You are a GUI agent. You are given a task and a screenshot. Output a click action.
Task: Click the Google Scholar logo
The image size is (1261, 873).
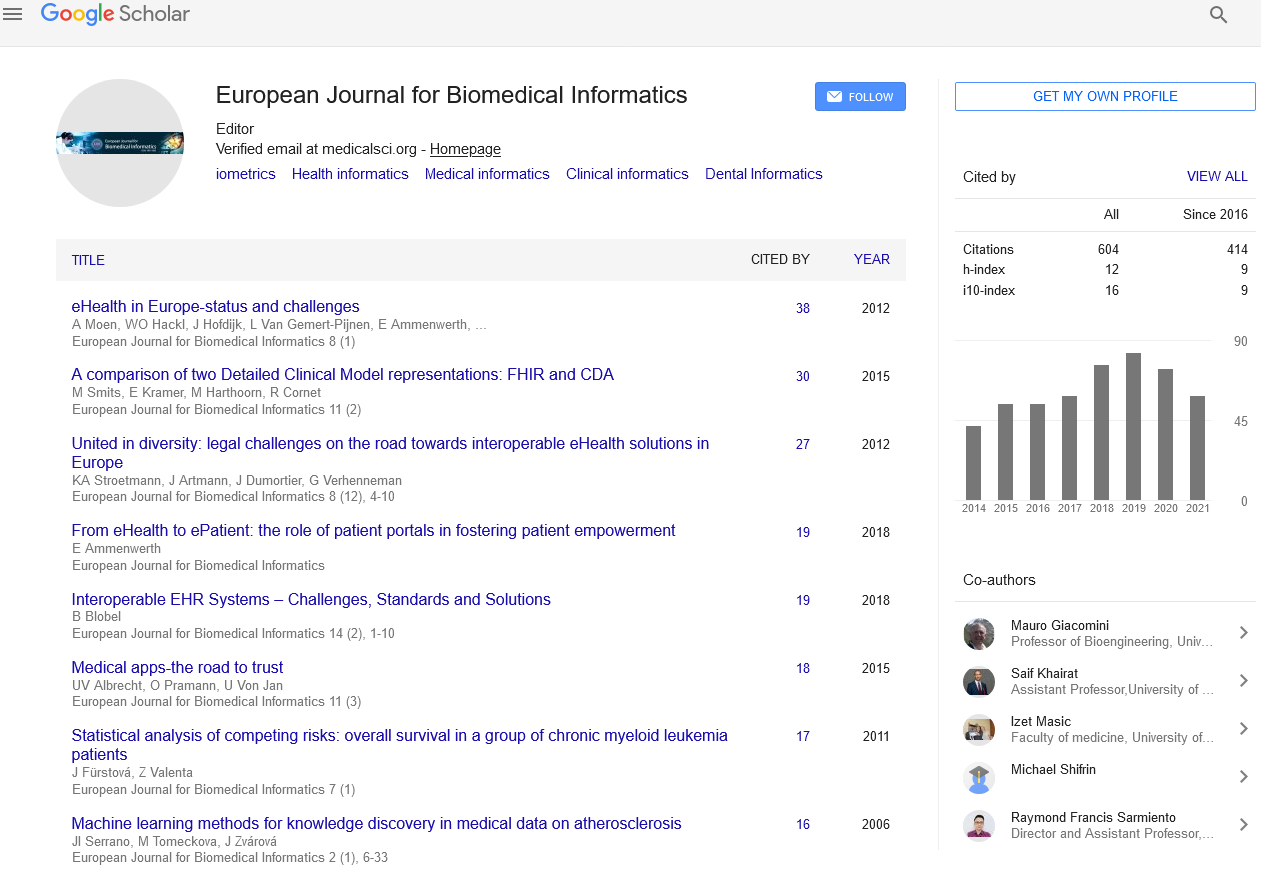point(115,14)
